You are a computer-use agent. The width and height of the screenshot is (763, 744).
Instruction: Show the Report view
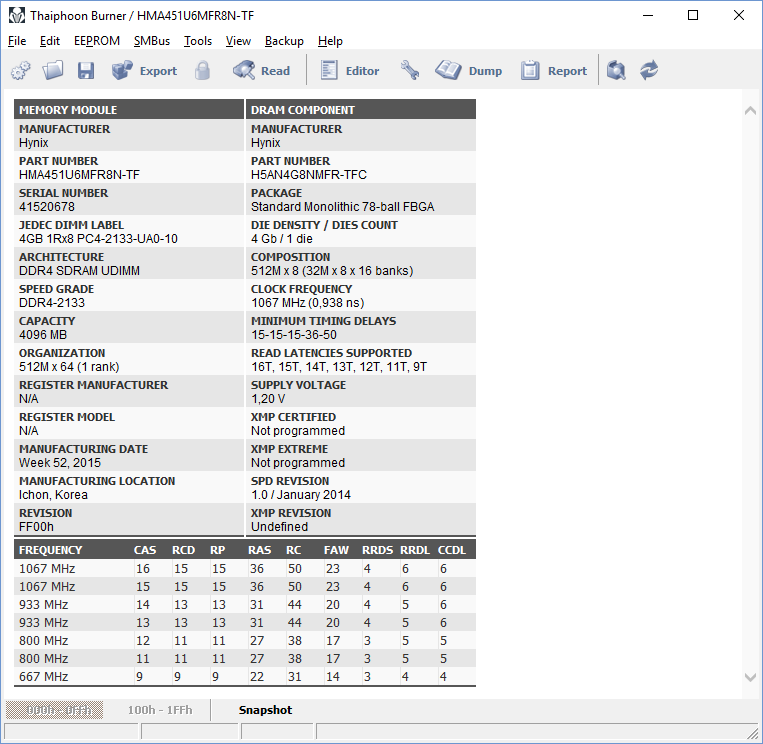click(x=554, y=71)
